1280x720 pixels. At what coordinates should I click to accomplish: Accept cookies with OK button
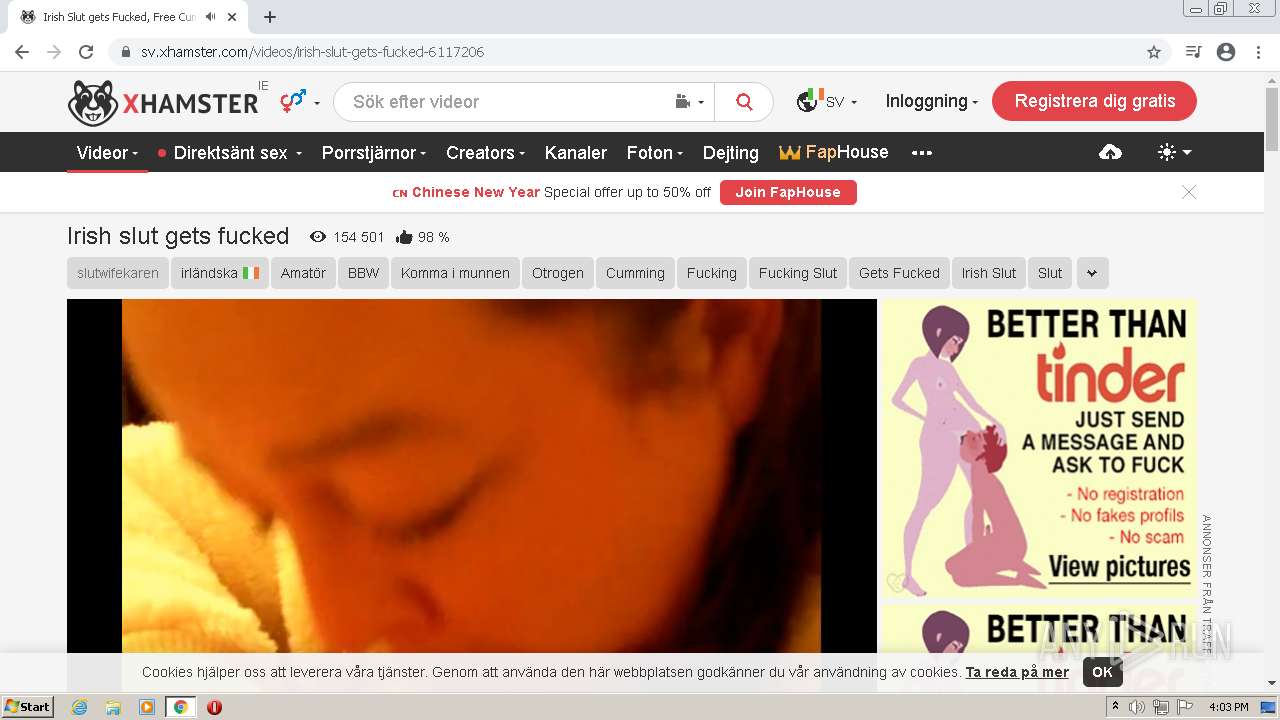[x=1102, y=672]
